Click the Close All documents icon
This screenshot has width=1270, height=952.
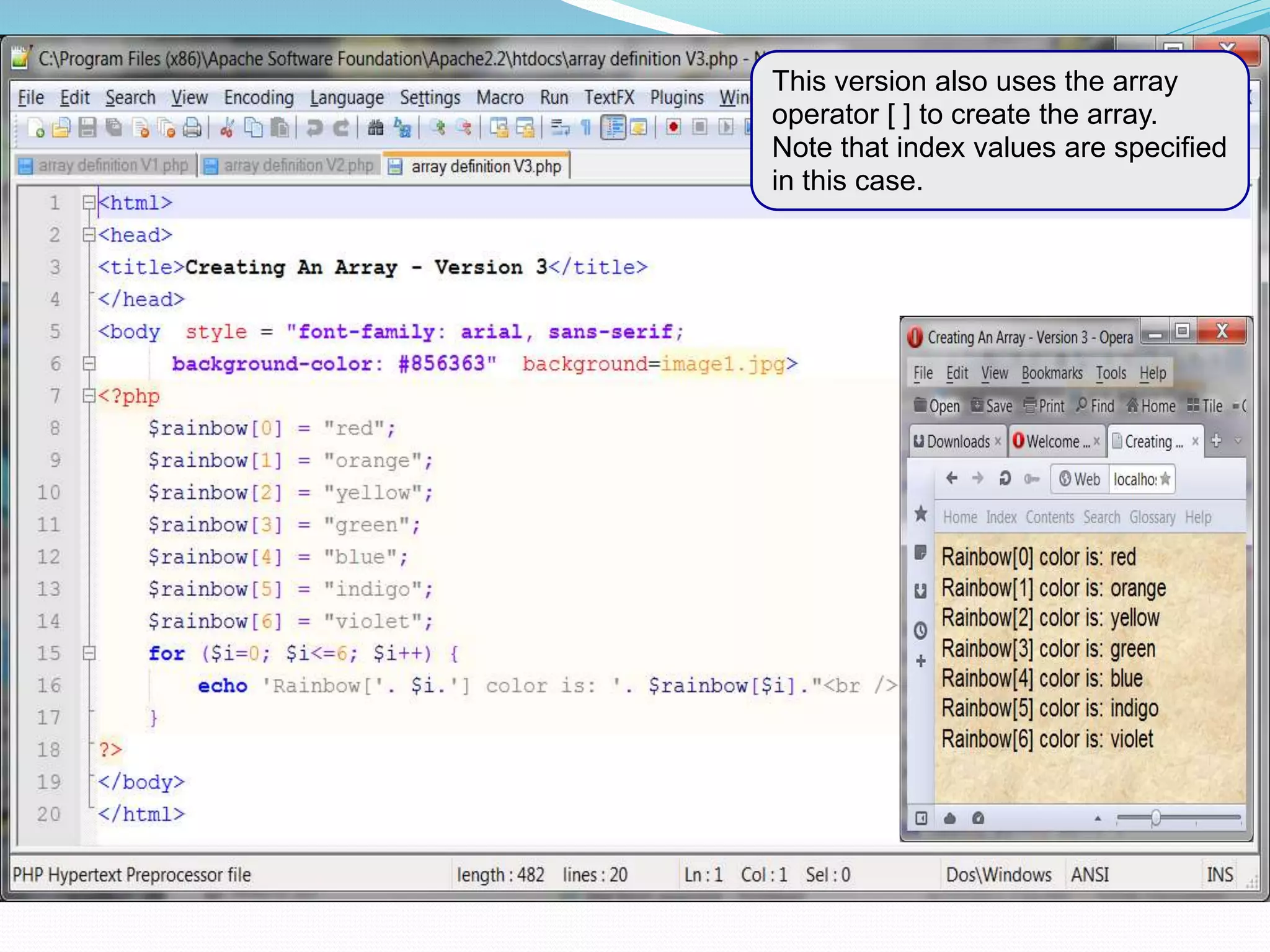click(x=167, y=128)
